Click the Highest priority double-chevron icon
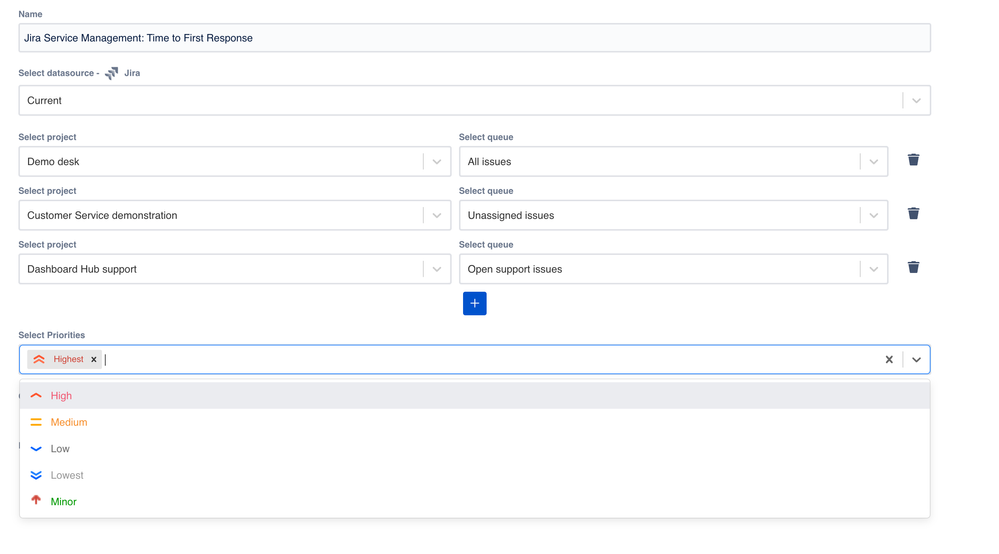Screen dimensions: 999x554 click(39, 359)
